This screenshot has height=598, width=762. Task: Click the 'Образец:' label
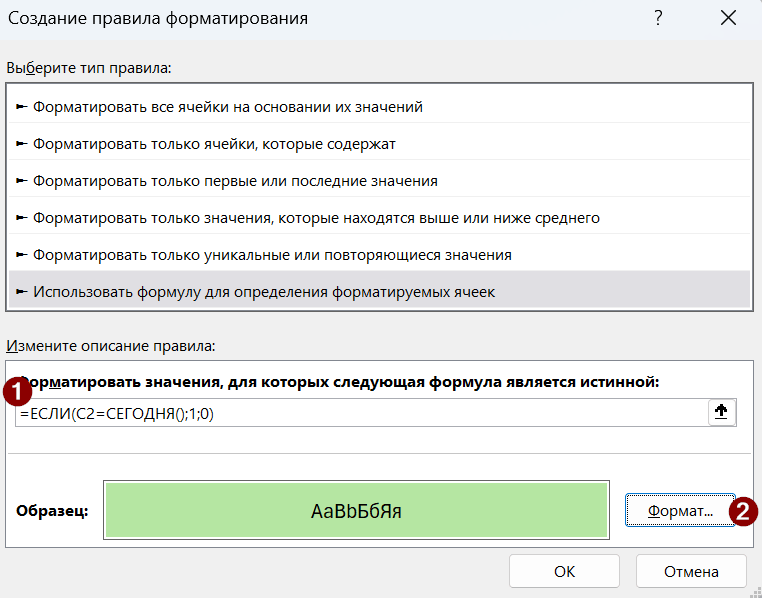52,511
